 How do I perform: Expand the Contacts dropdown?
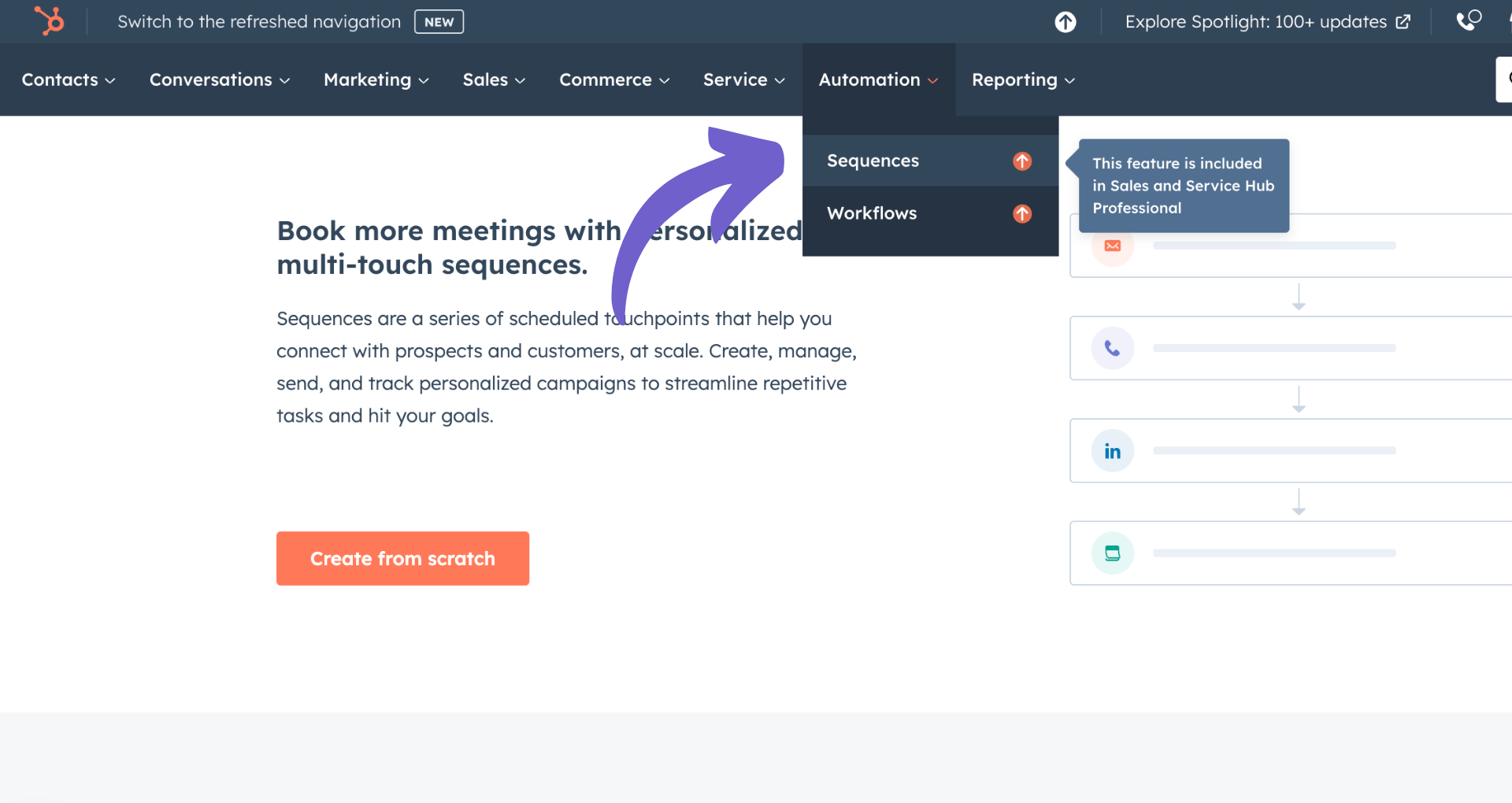coord(69,80)
